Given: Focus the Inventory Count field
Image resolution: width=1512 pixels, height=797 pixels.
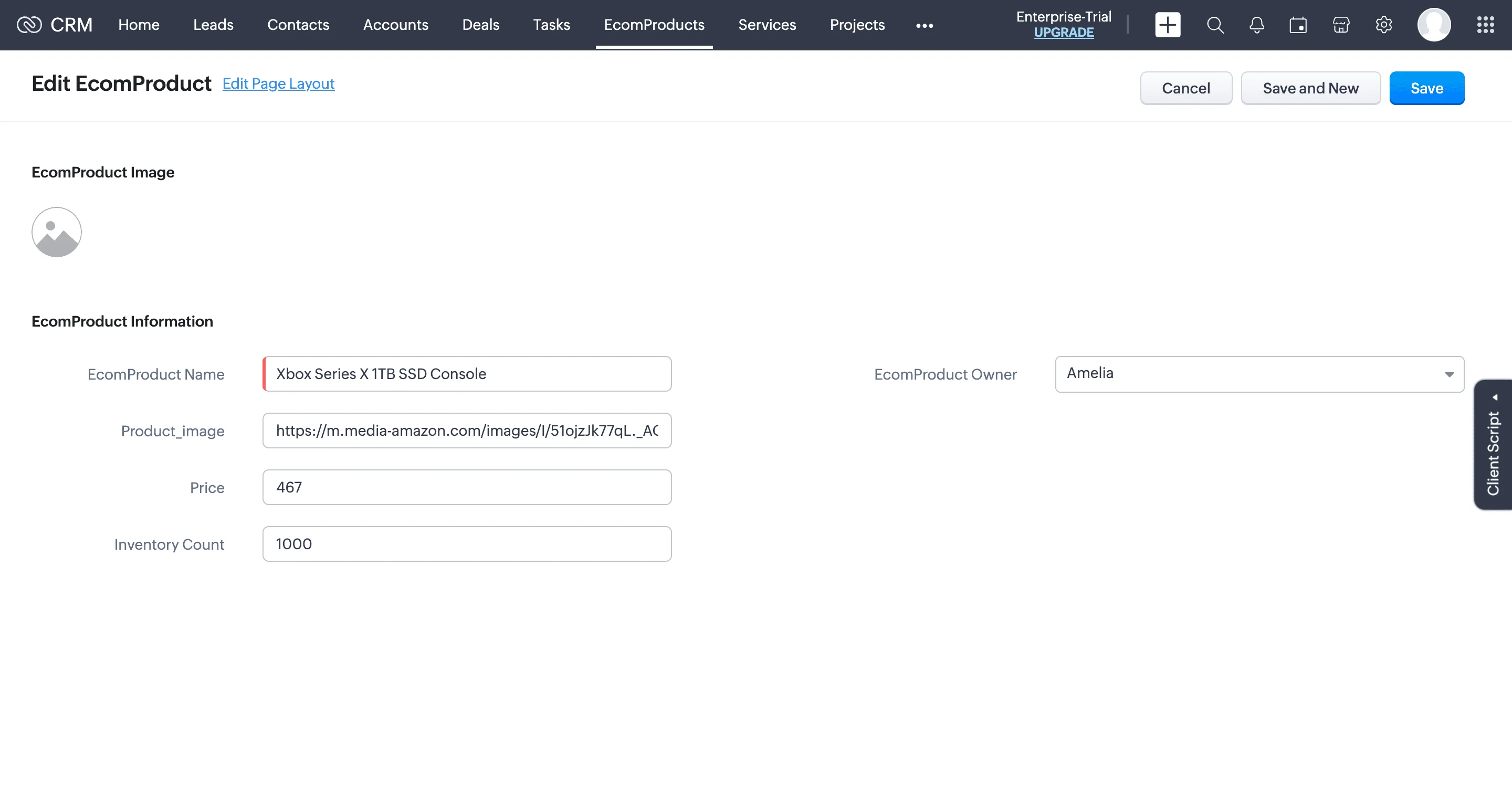Looking at the screenshot, I should (467, 544).
